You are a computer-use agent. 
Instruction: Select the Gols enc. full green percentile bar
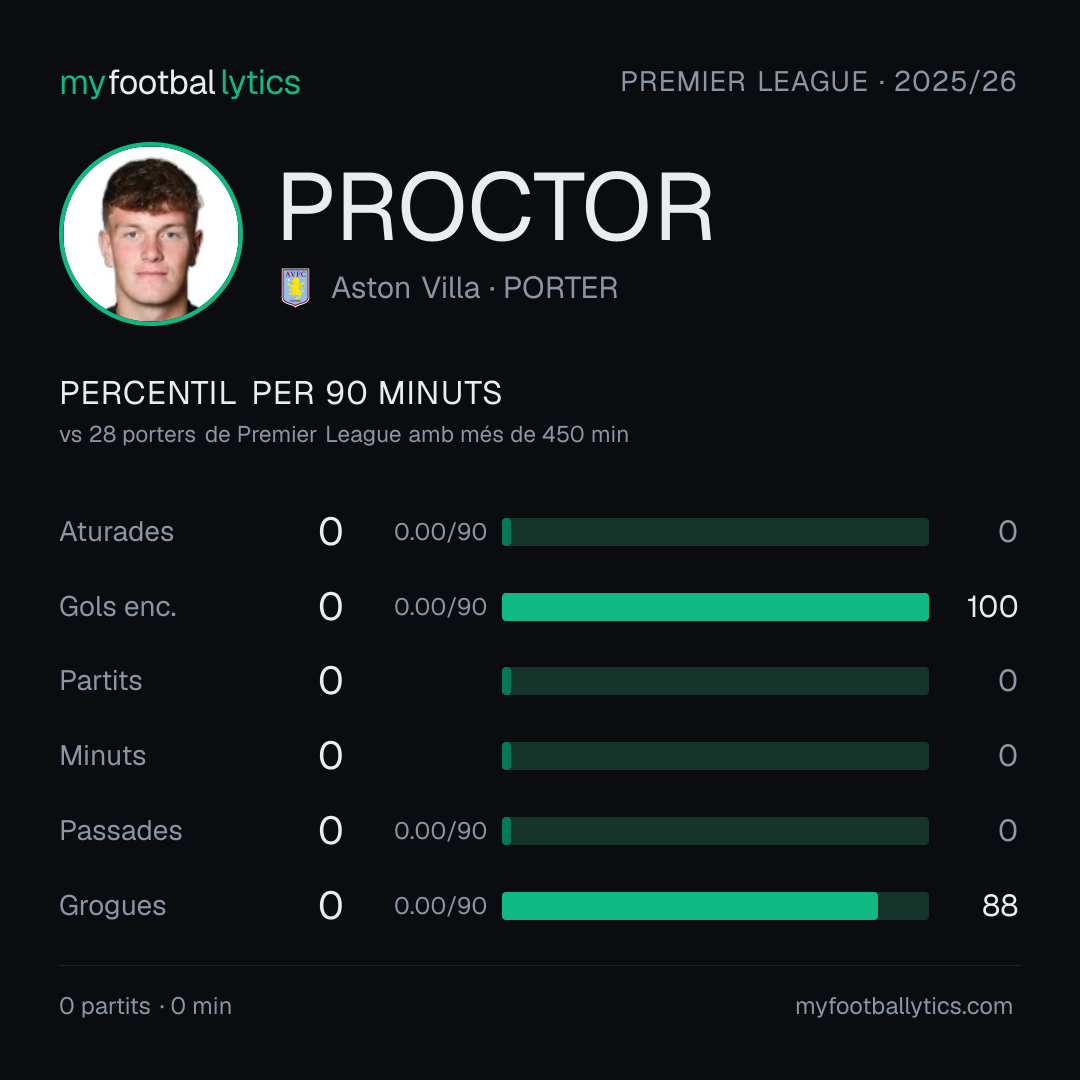[715, 607]
